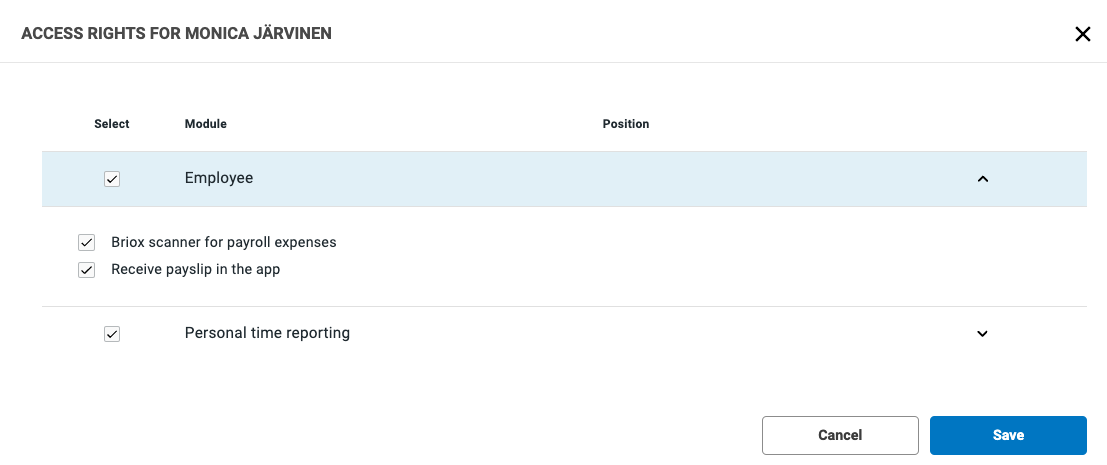Click the Position column header
The image size is (1107, 465).
(x=626, y=124)
